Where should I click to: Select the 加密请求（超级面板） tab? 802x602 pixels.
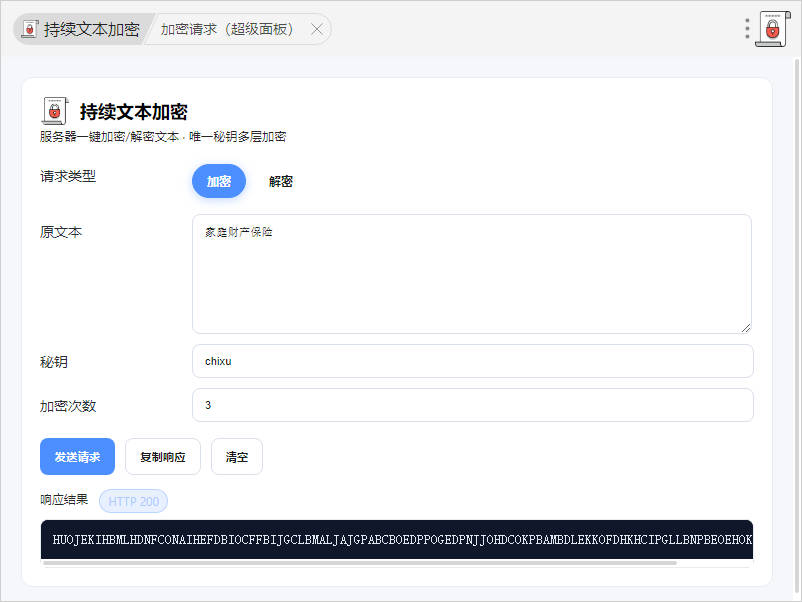tap(228, 29)
